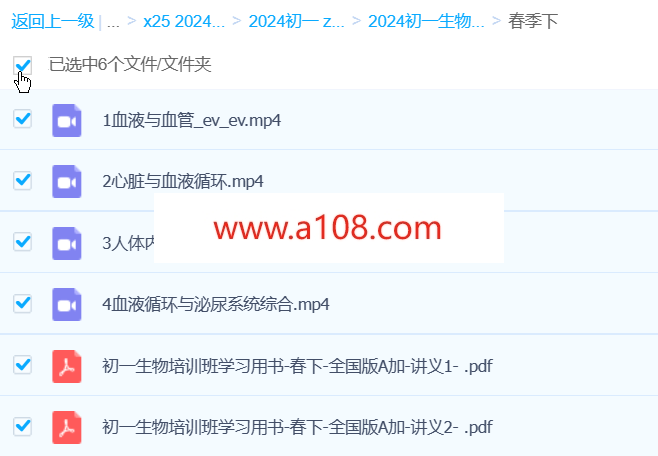Screen dimensions: 658x456
Task: Open the file 1血液与血管_ev_ev.mp4
Action: pos(192,120)
